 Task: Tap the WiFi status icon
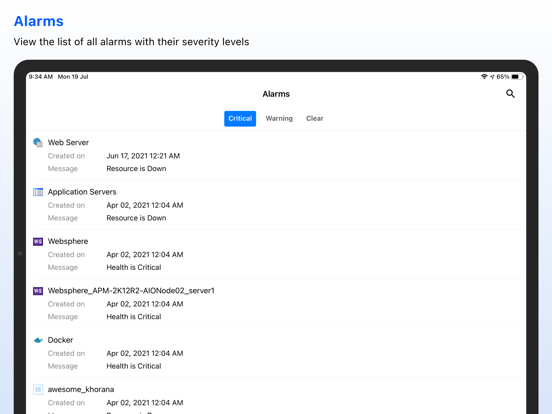pos(484,77)
